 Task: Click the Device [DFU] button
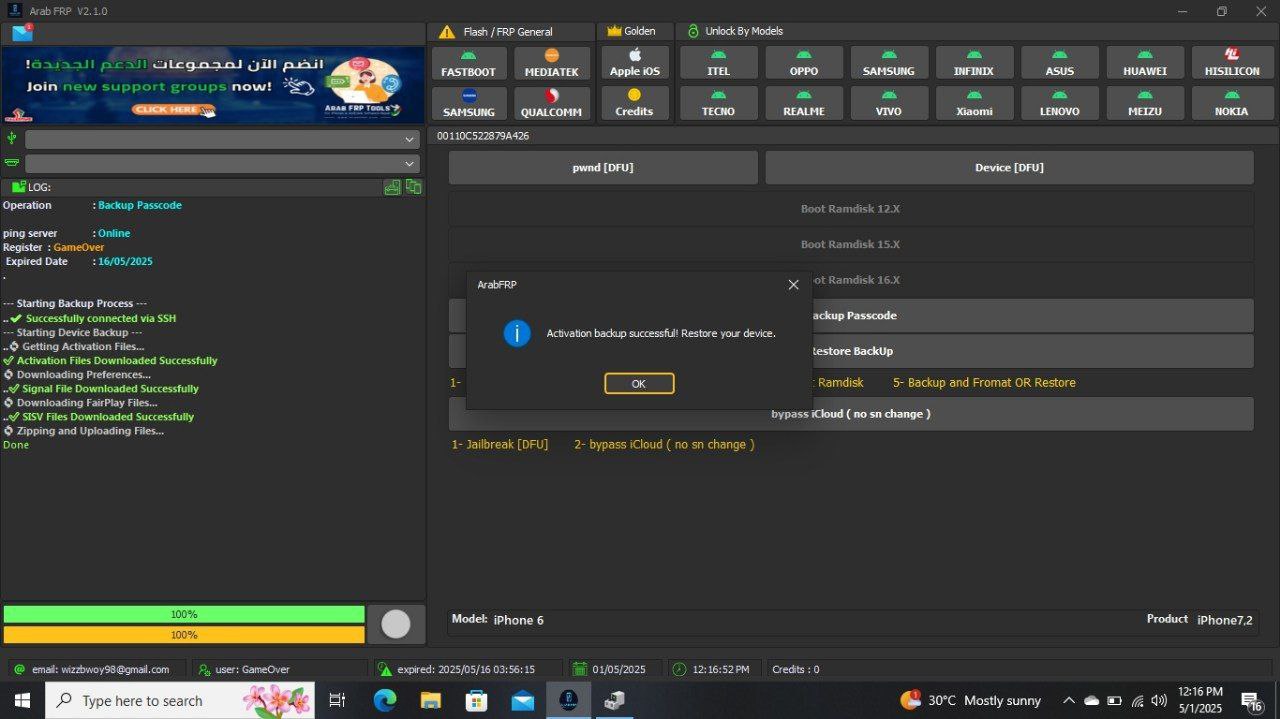(x=1009, y=168)
